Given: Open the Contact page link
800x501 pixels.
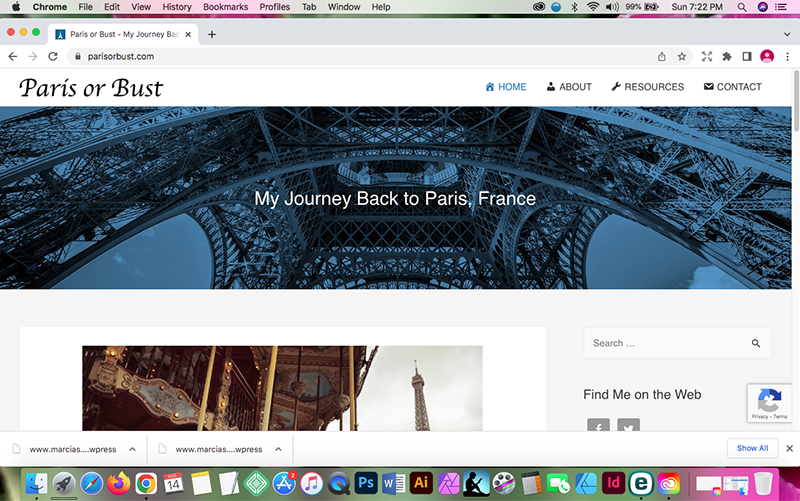Looking at the screenshot, I should point(732,87).
